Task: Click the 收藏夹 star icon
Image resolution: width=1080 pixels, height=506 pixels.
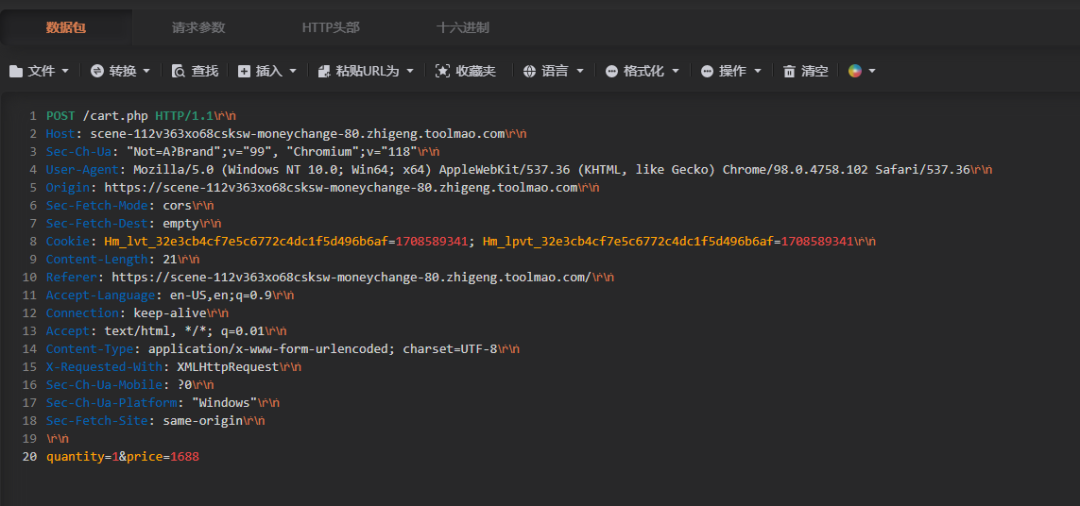Action: (442, 71)
